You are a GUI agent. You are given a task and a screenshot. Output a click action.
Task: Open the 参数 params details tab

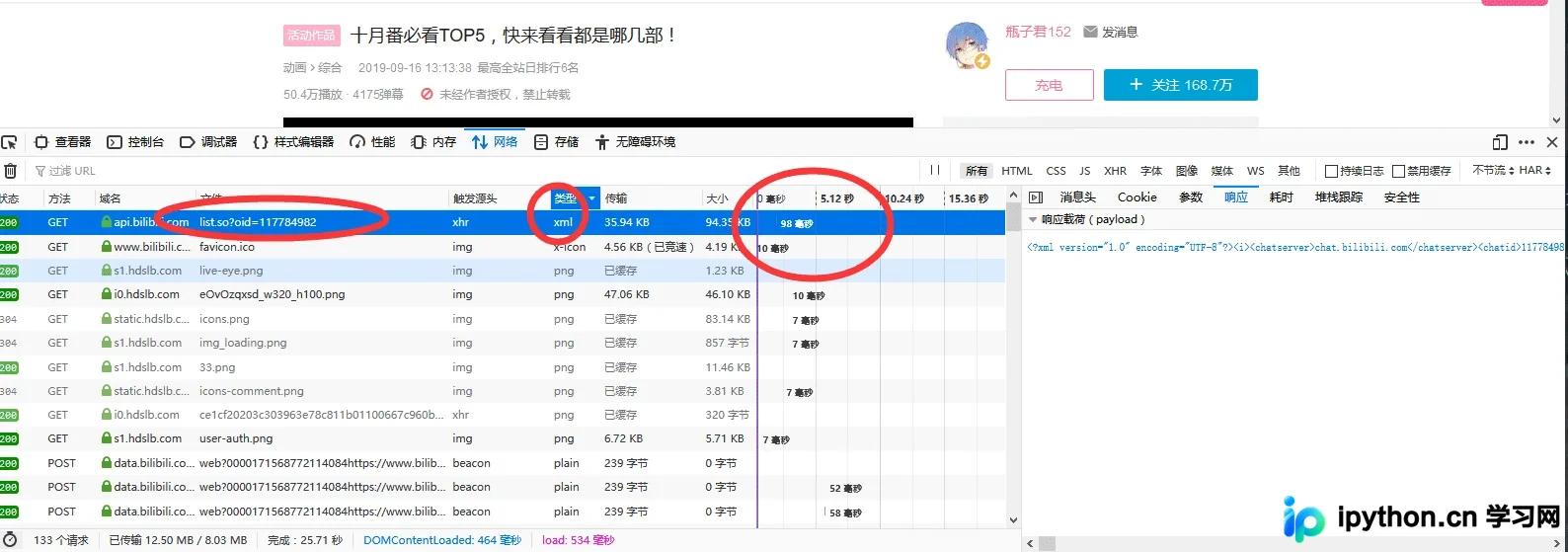1191,197
